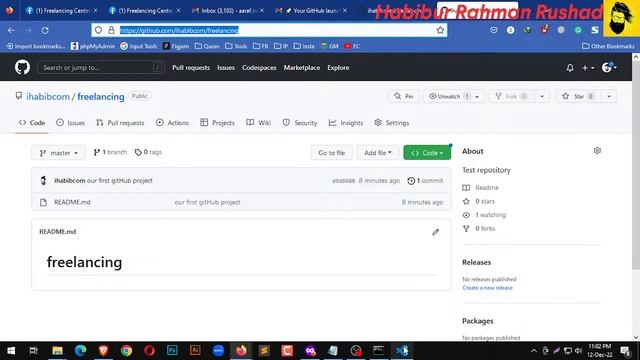Open Photoshop from the taskbar
Image resolution: width=640 pixels, height=360 pixels.
pos(172,351)
